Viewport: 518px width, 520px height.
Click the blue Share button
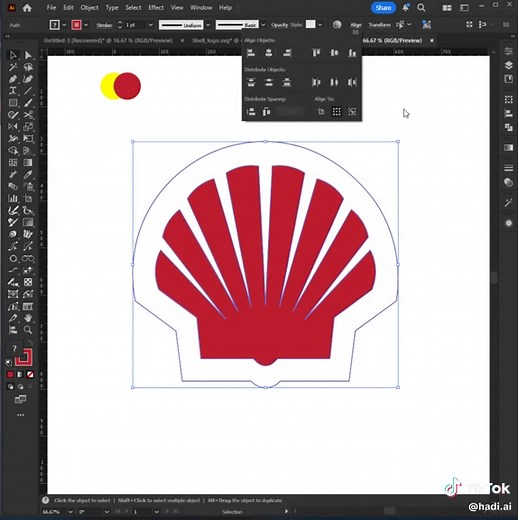[383, 8]
